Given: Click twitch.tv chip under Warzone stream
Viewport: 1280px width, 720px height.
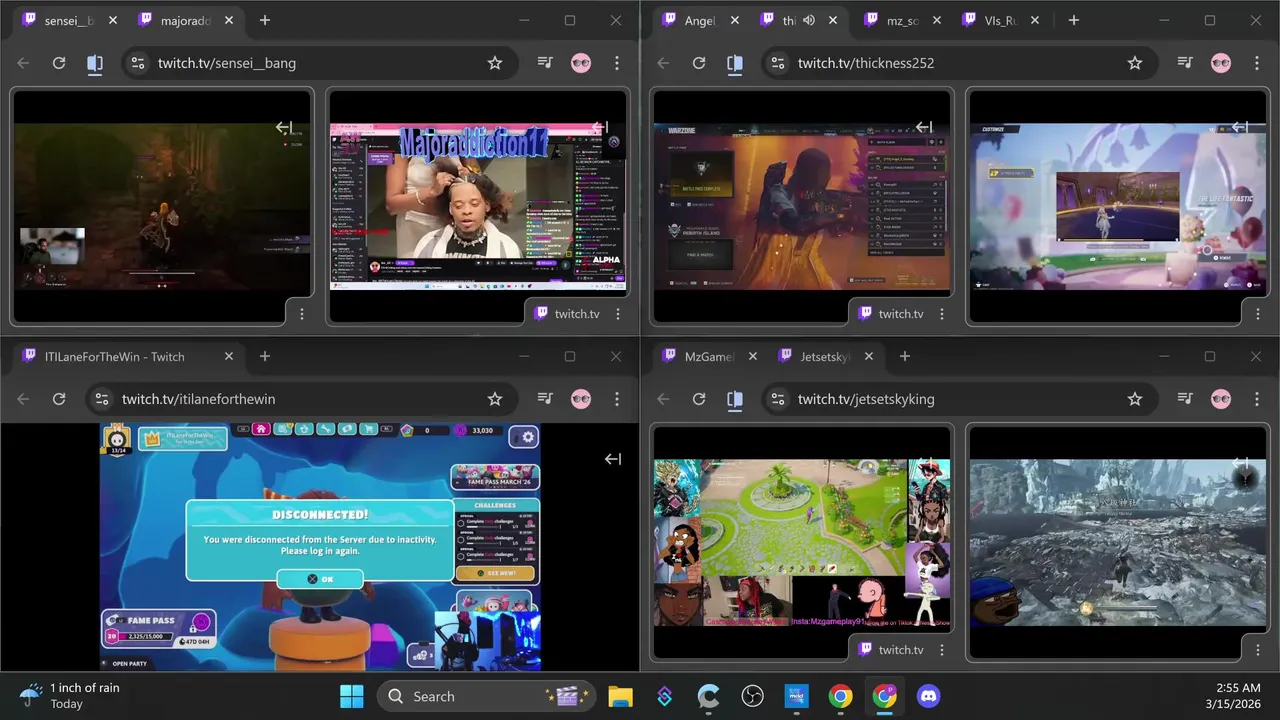Looking at the screenshot, I should tap(890, 313).
